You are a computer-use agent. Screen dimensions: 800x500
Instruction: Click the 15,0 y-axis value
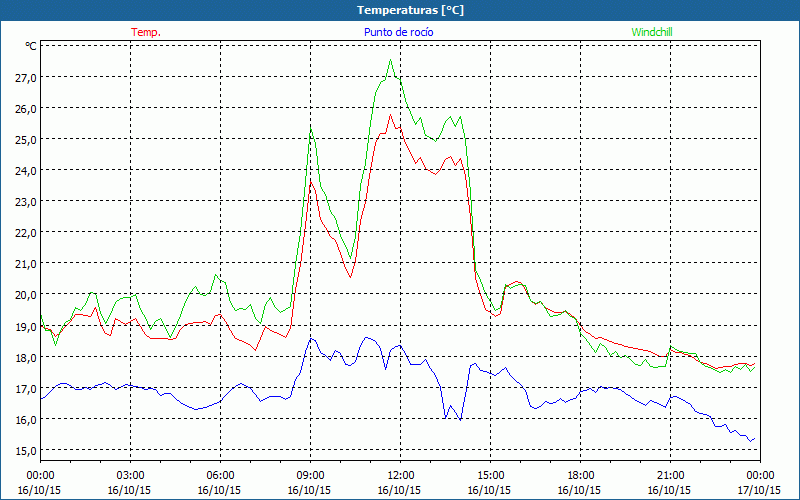pos(27,451)
